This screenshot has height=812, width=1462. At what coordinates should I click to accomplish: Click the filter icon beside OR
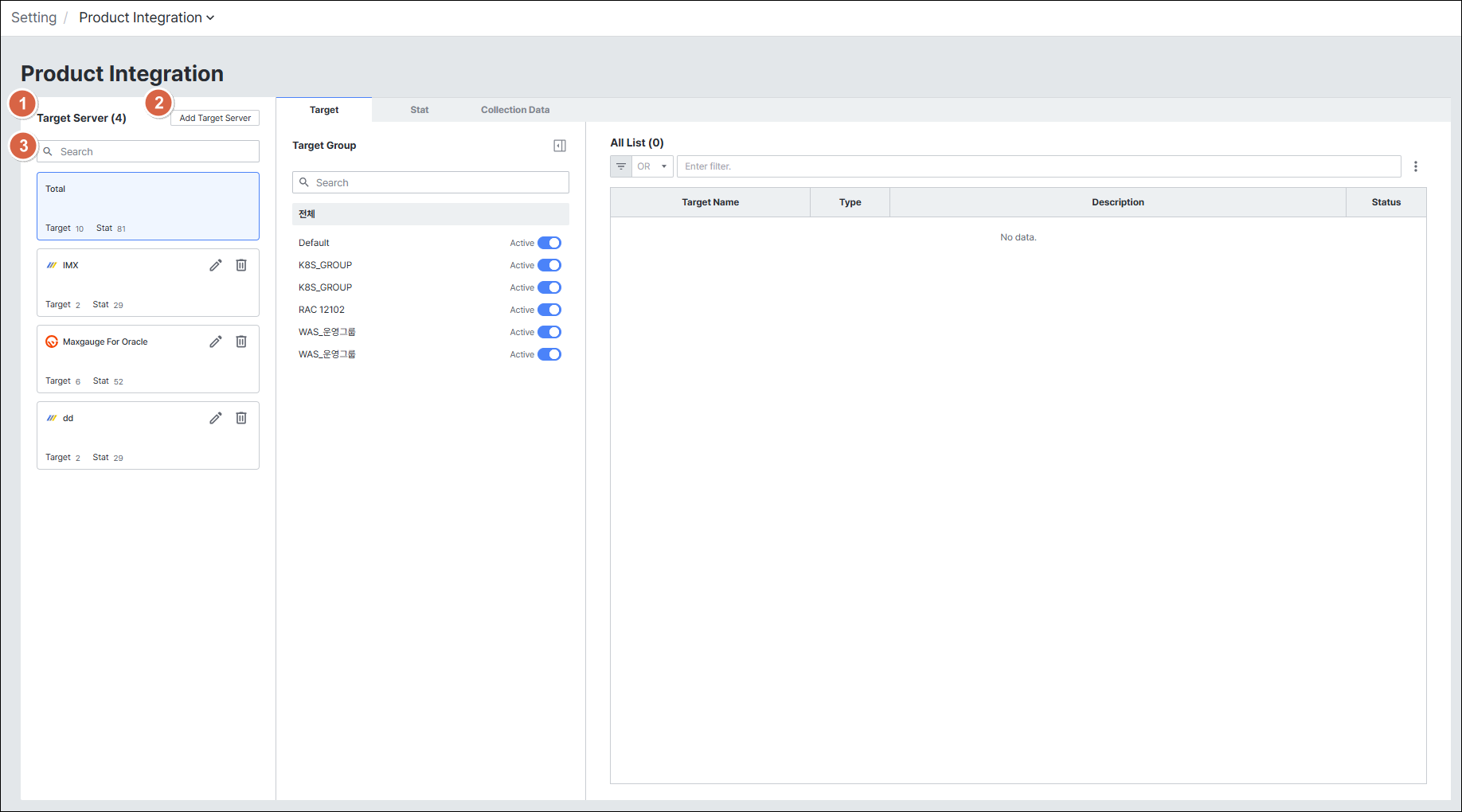[x=621, y=166]
